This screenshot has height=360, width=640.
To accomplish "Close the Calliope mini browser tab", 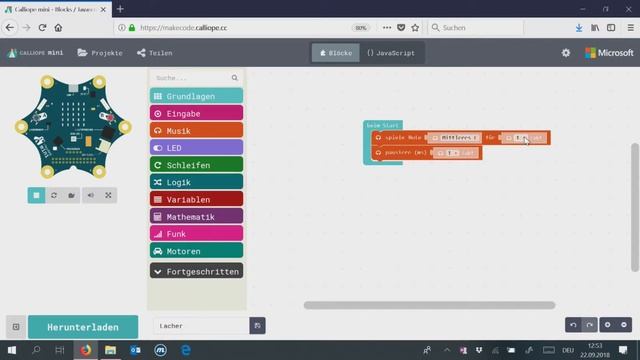I will (x=103, y=9).
